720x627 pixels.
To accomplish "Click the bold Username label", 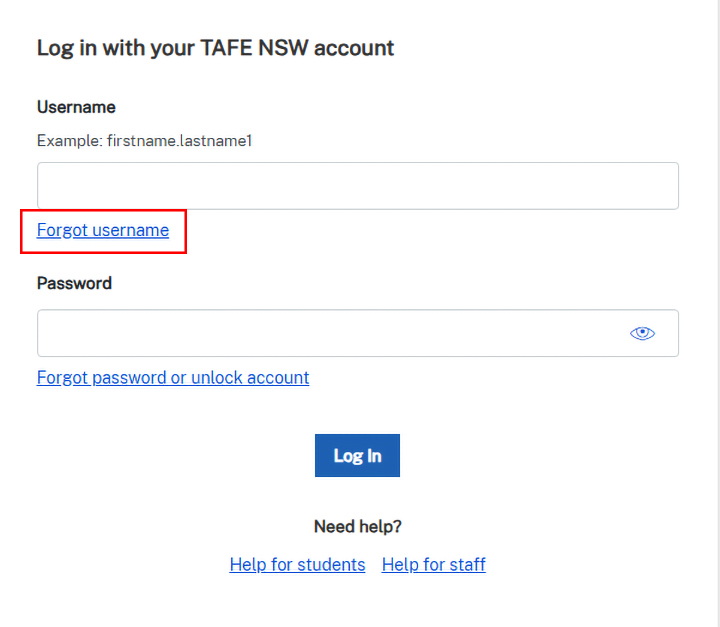I will (x=76, y=107).
